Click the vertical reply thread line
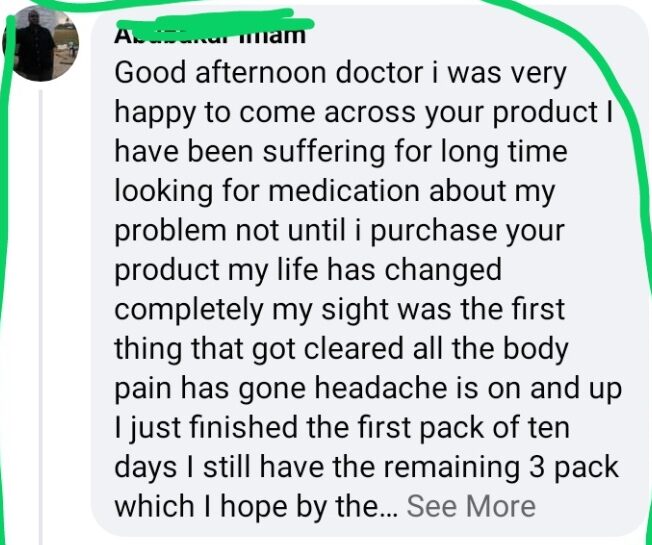The image size is (652, 545). (x=41, y=317)
